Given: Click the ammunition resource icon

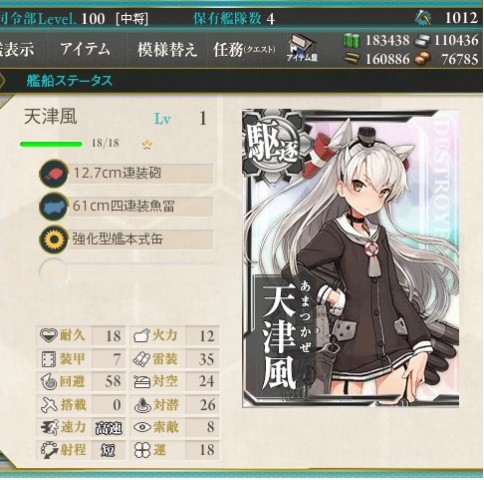Looking at the screenshot, I should [352, 59].
